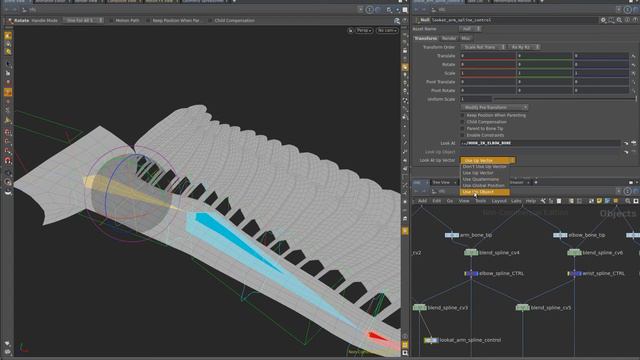This screenshot has height=360, width=640.
Task: Click the viewport lock camera icon beside Persp
Action: 351,30
